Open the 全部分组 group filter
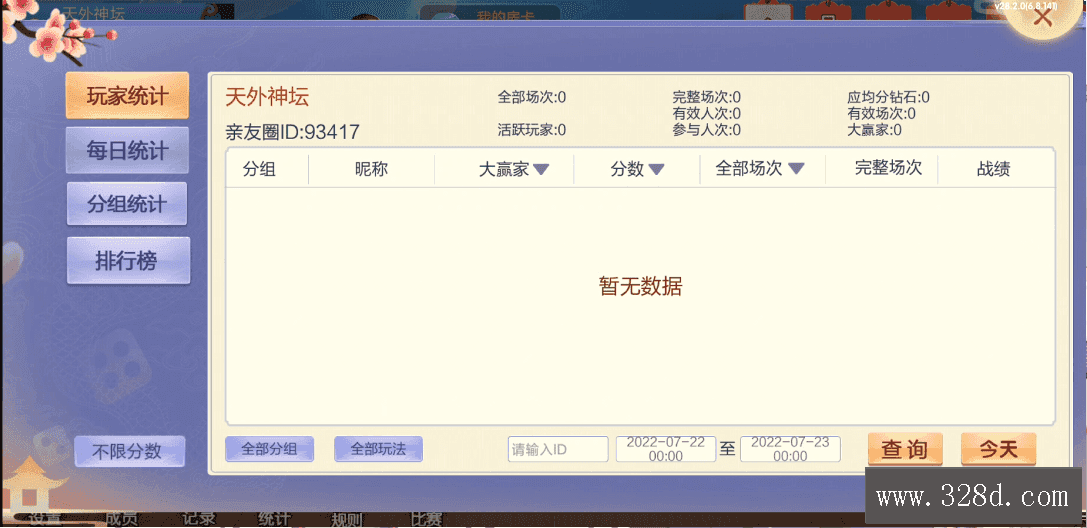 pyautogui.click(x=269, y=449)
